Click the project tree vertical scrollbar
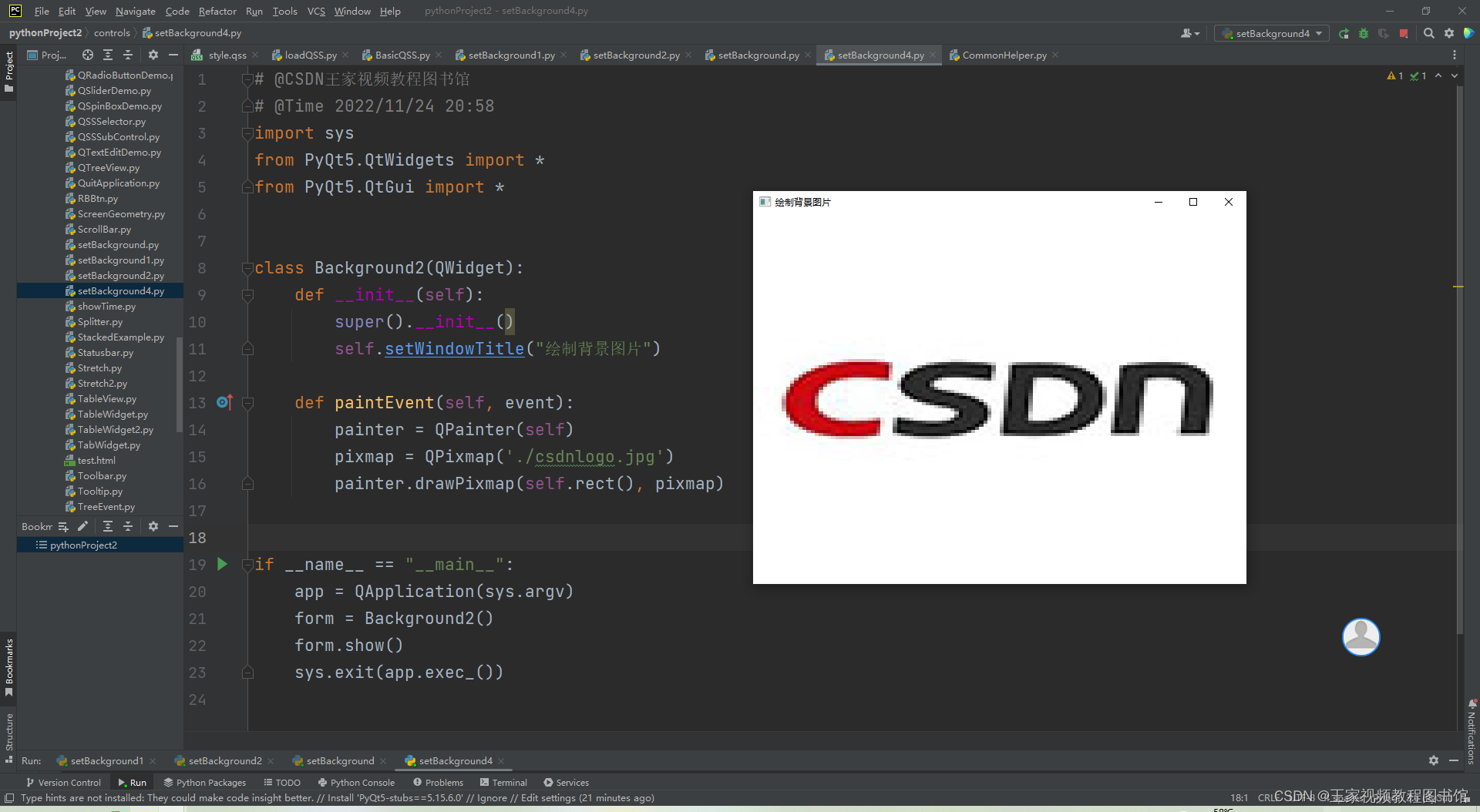Viewport: 1480px width, 812px height. tap(180, 385)
